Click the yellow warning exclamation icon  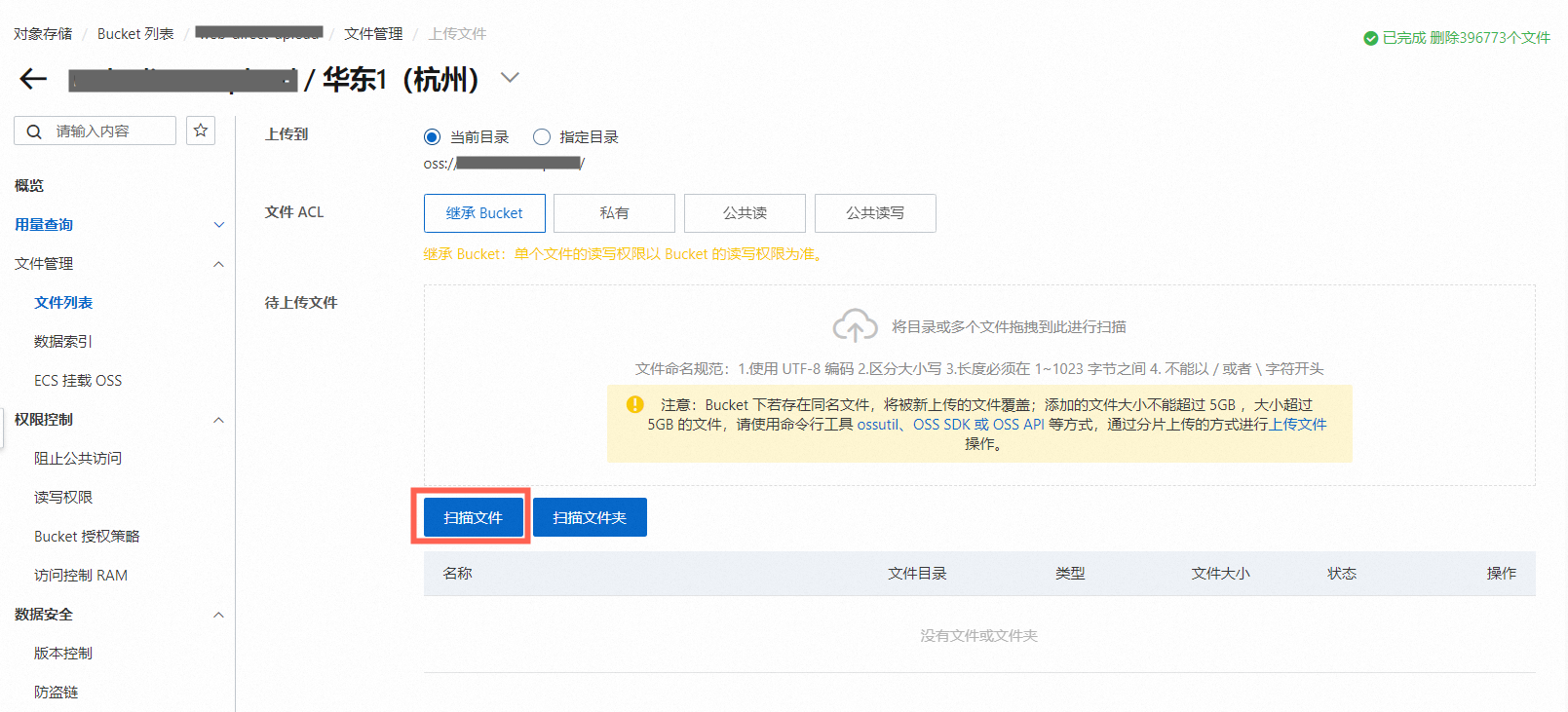click(635, 404)
